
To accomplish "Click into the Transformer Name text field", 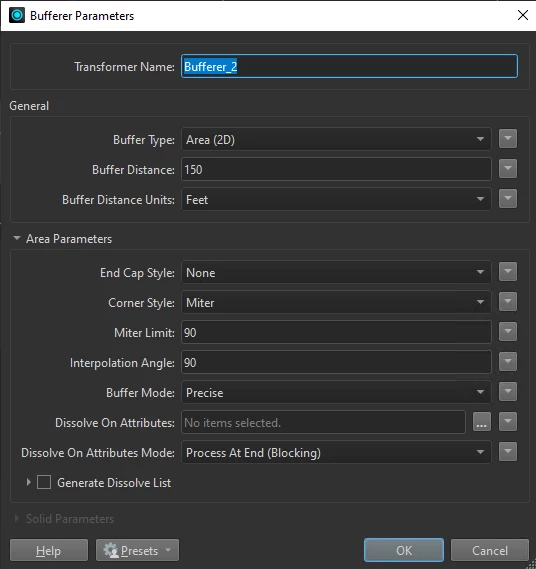I will (x=349, y=66).
